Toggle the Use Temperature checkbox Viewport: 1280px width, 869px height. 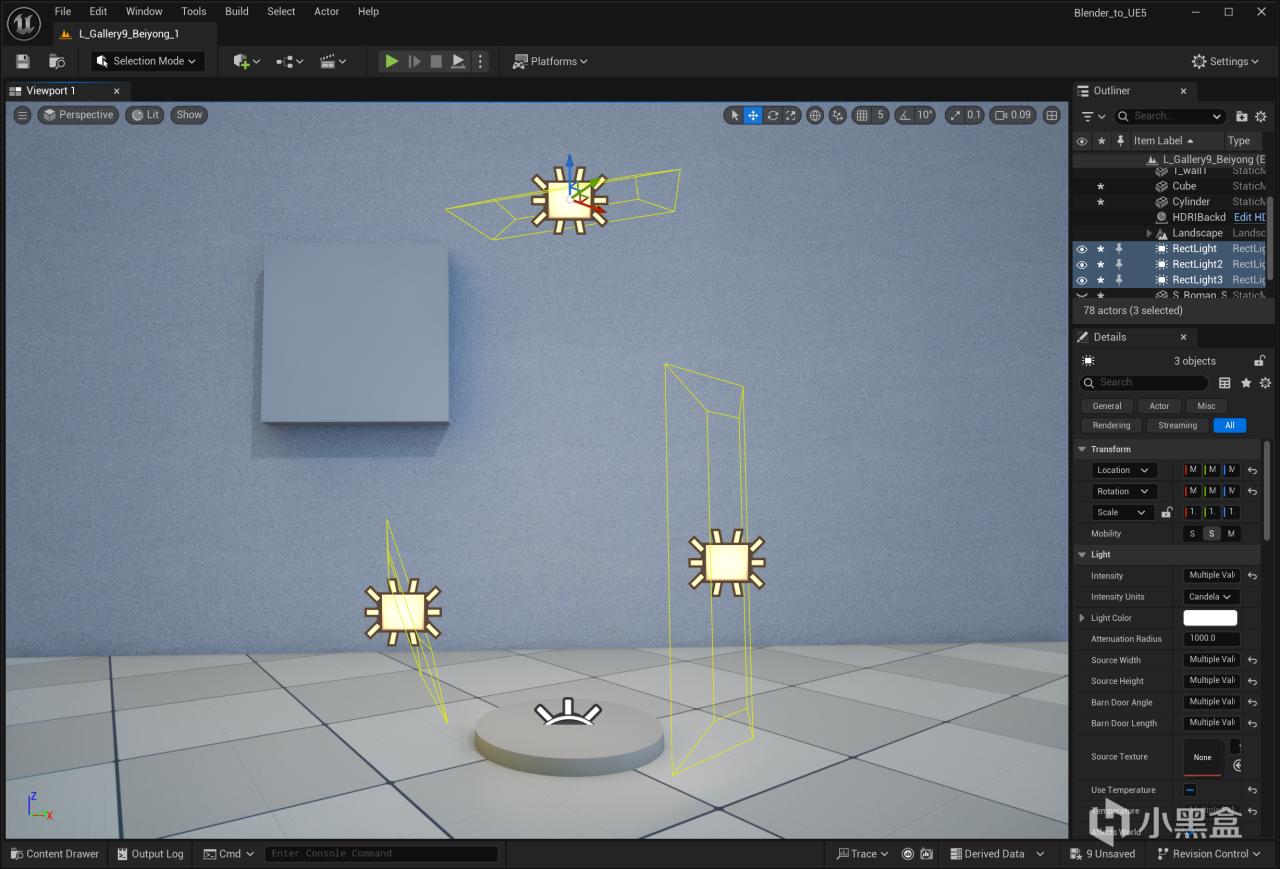1190,790
